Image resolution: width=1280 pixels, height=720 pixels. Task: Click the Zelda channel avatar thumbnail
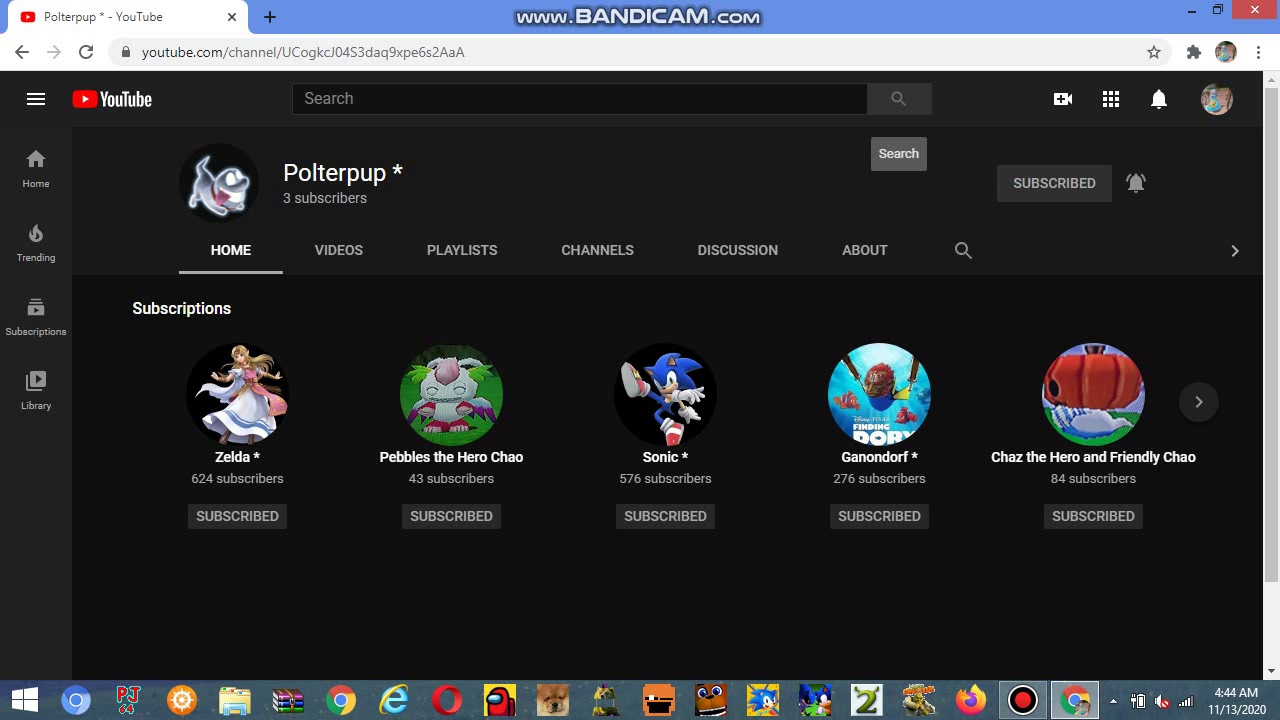237,394
